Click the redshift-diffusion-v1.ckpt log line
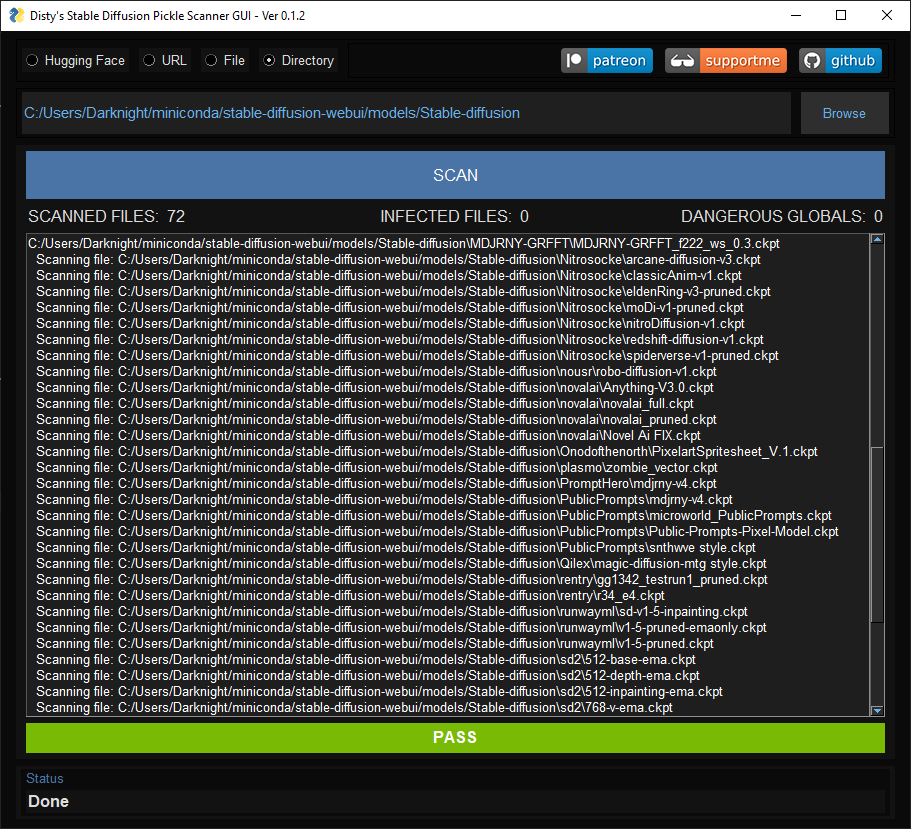Screen dimensions: 911x829 coord(400,339)
